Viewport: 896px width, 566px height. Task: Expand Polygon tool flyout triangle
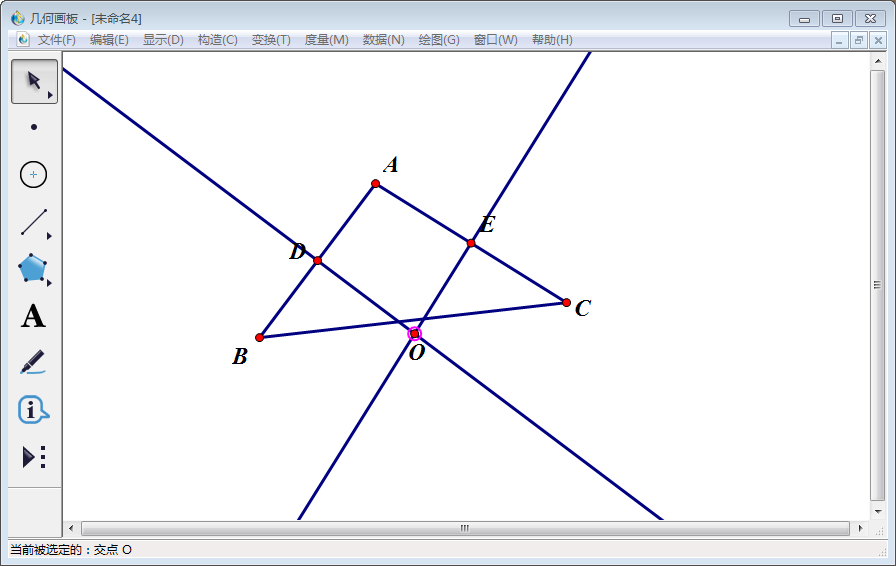point(49,283)
